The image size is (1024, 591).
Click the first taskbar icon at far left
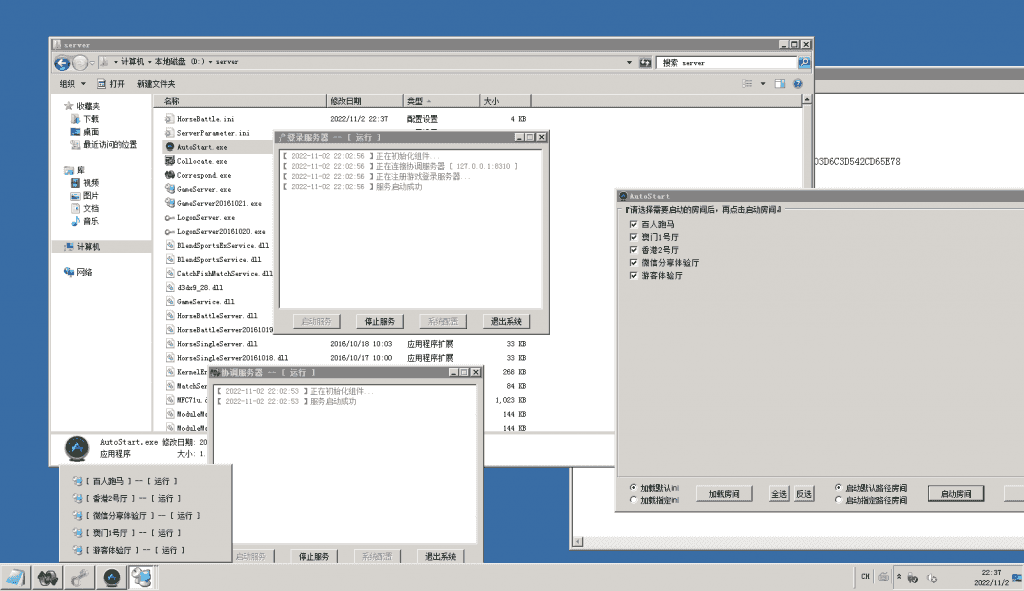(x=15, y=577)
